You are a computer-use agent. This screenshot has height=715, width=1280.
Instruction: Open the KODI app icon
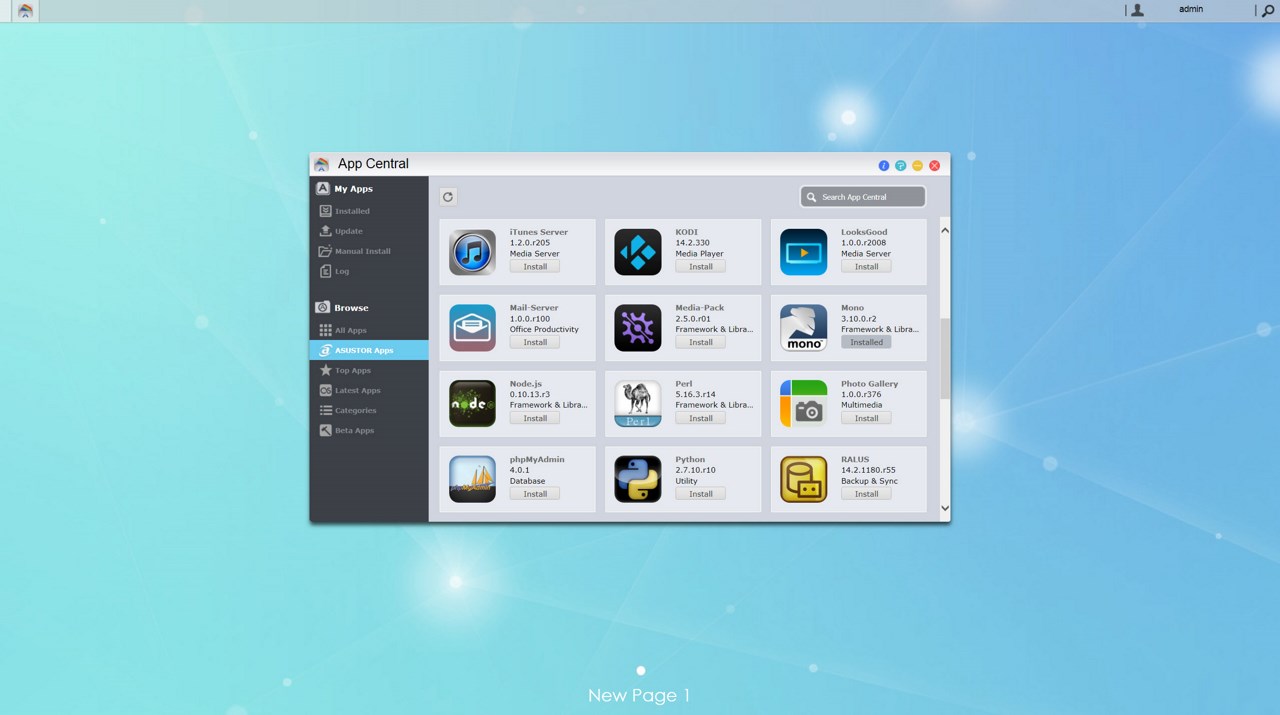click(638, 252)
